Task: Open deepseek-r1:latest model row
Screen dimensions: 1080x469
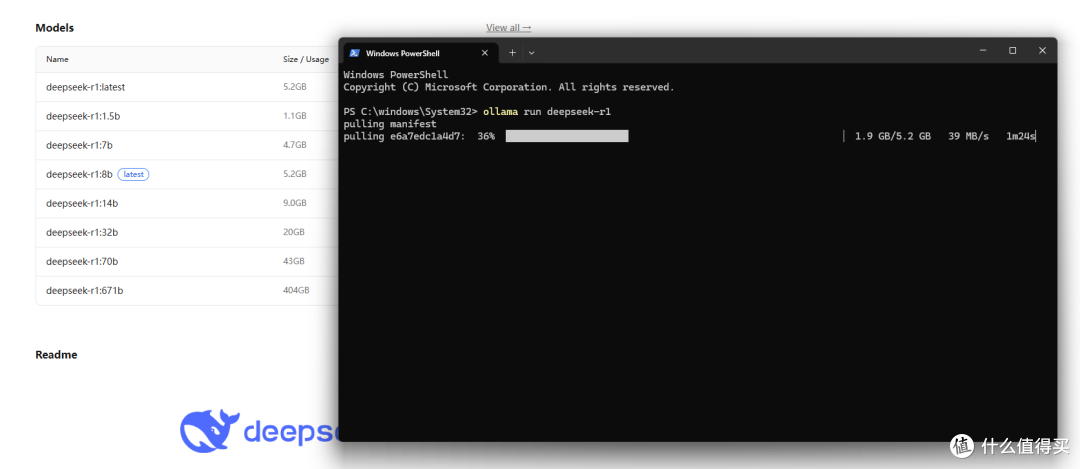Action: [x=187, y=87]
